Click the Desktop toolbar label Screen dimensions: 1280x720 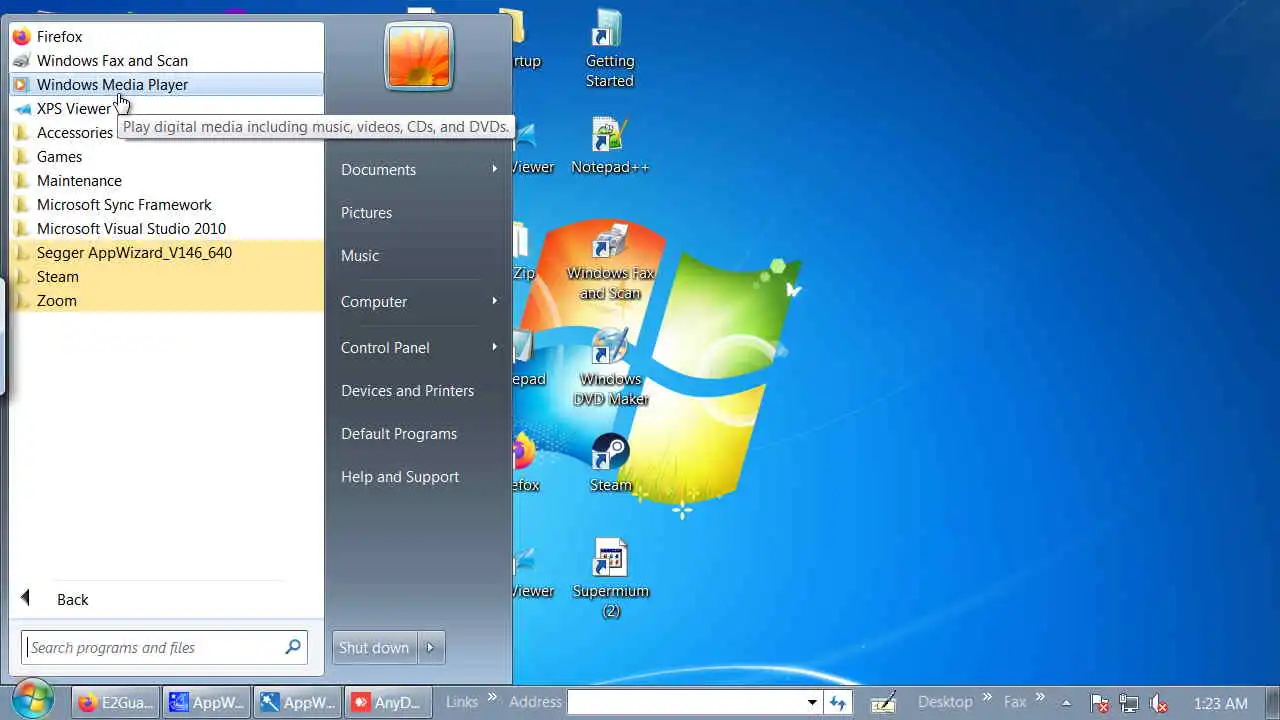pos(945,702)
